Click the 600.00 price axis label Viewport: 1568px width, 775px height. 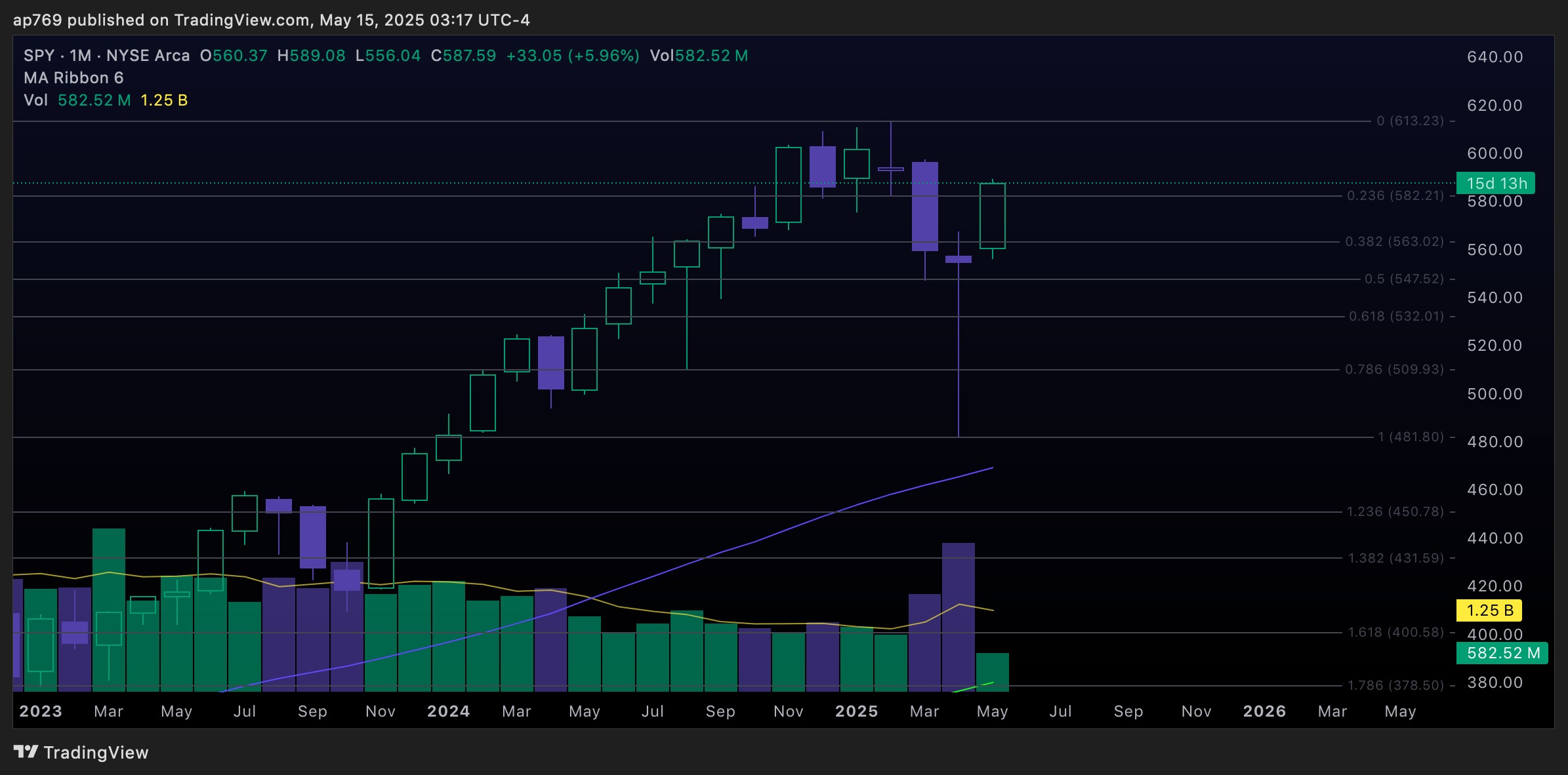[1495, 153]
